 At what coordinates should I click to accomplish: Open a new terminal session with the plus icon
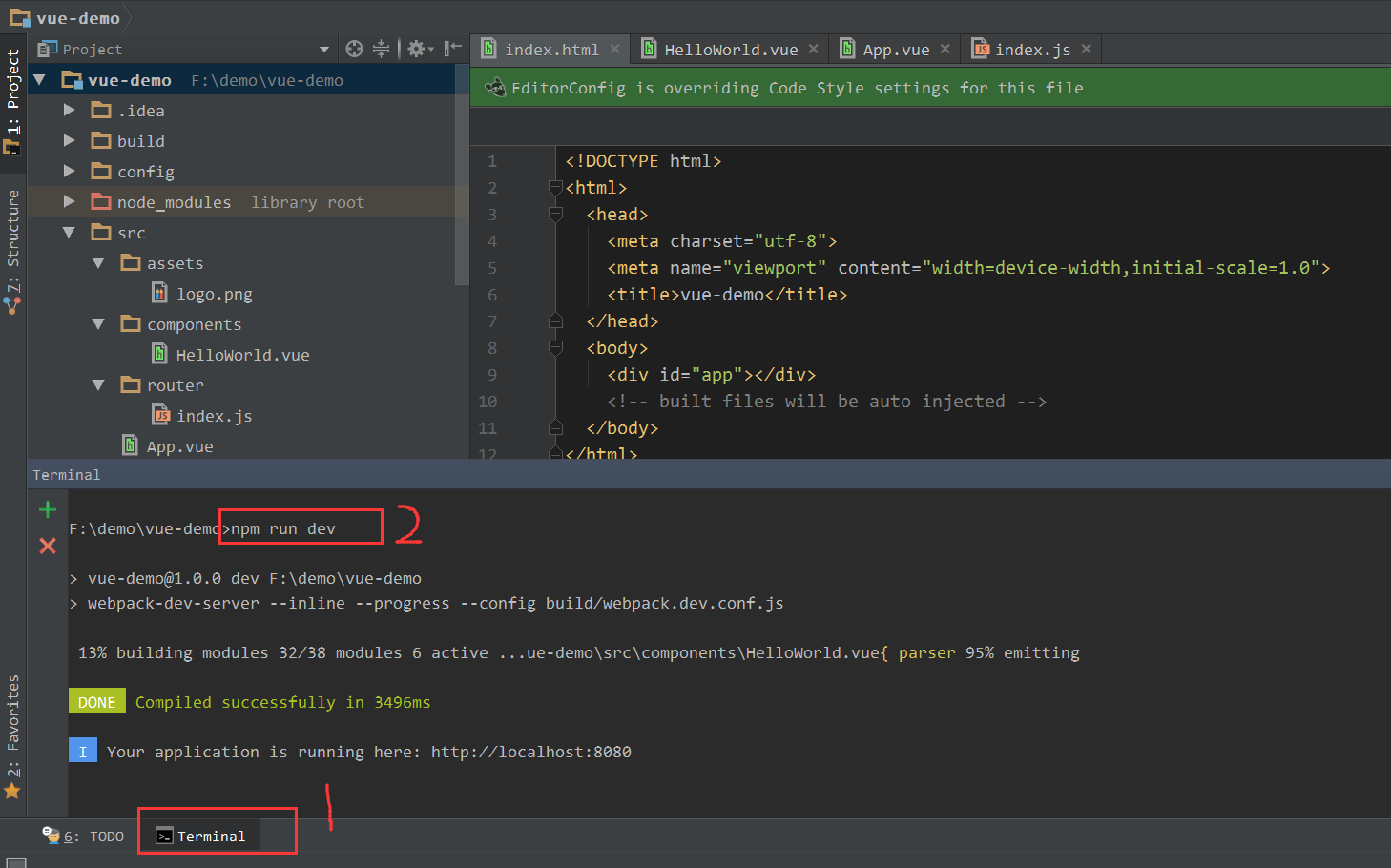coord(48,509)
